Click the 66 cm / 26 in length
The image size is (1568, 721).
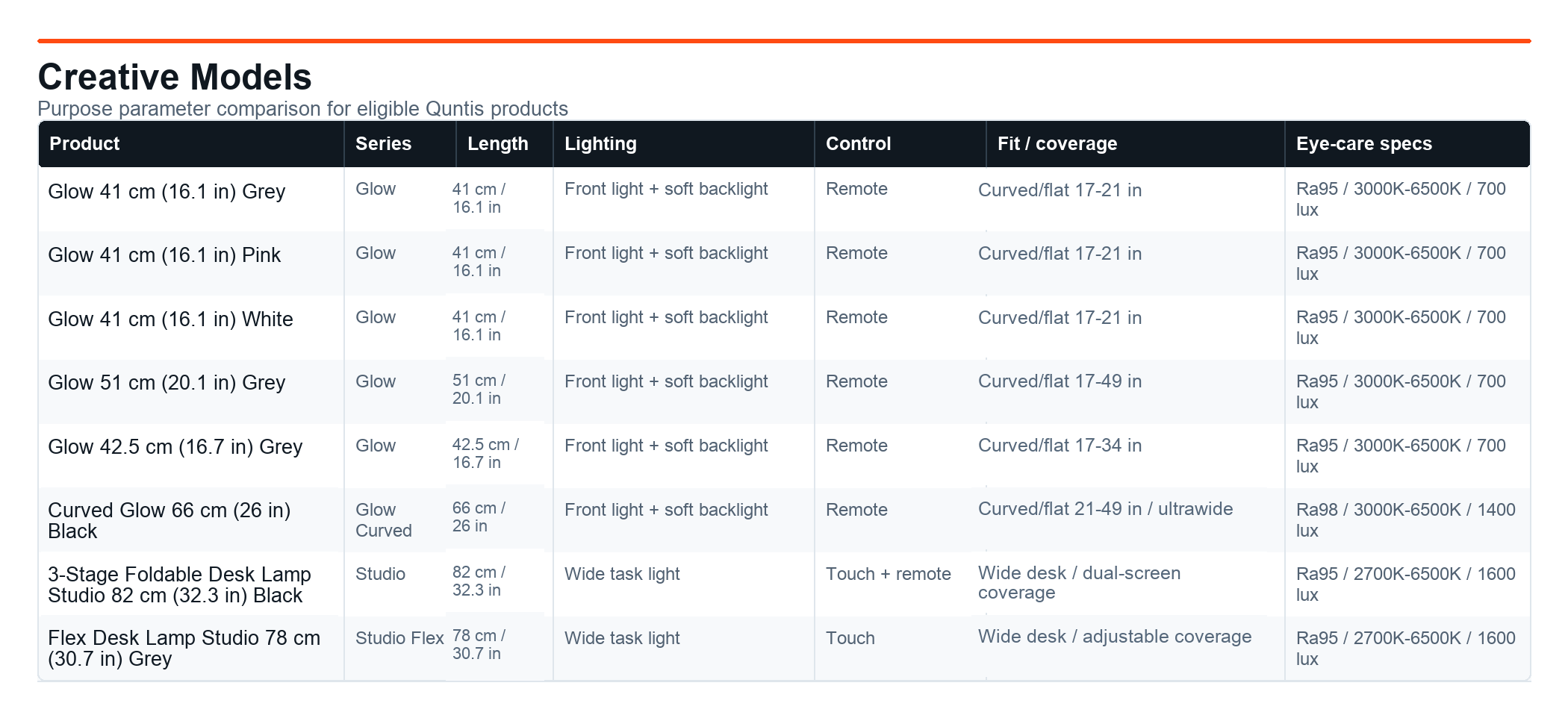[x=479, y=517]
